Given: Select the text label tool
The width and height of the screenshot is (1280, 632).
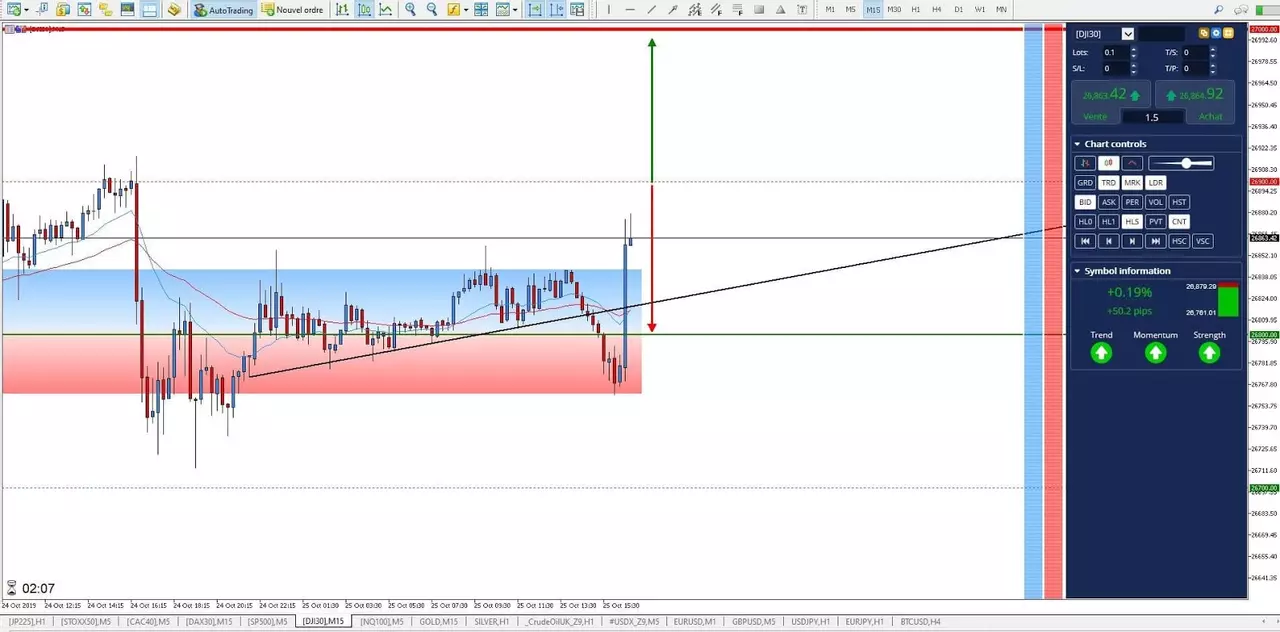Looking at the screenshot, I should tap(802, 9).
